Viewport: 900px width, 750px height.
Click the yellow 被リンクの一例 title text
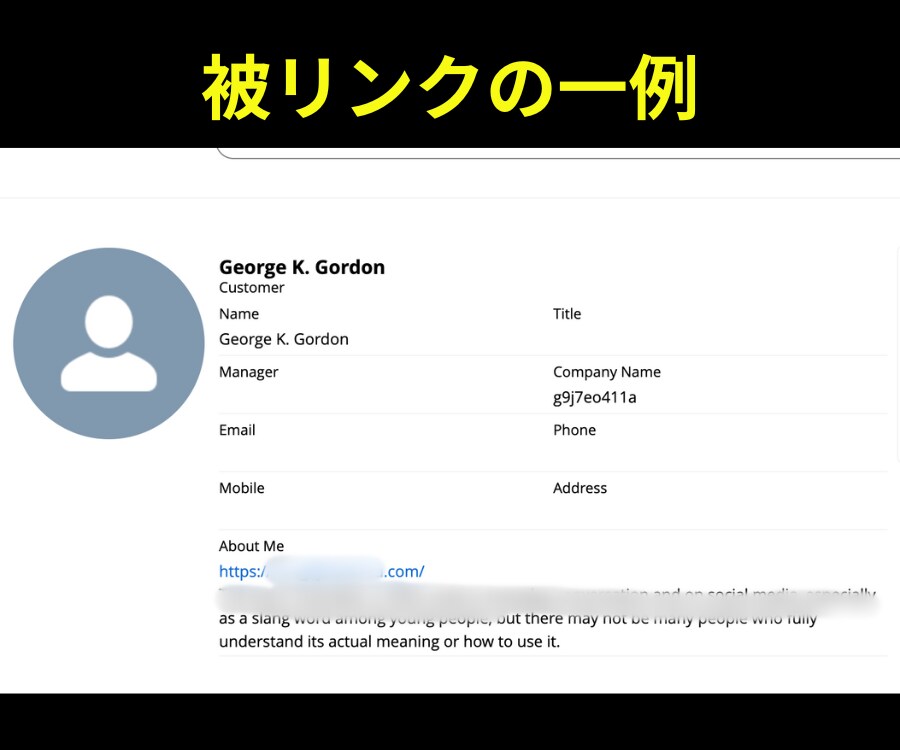coord(449,87)
